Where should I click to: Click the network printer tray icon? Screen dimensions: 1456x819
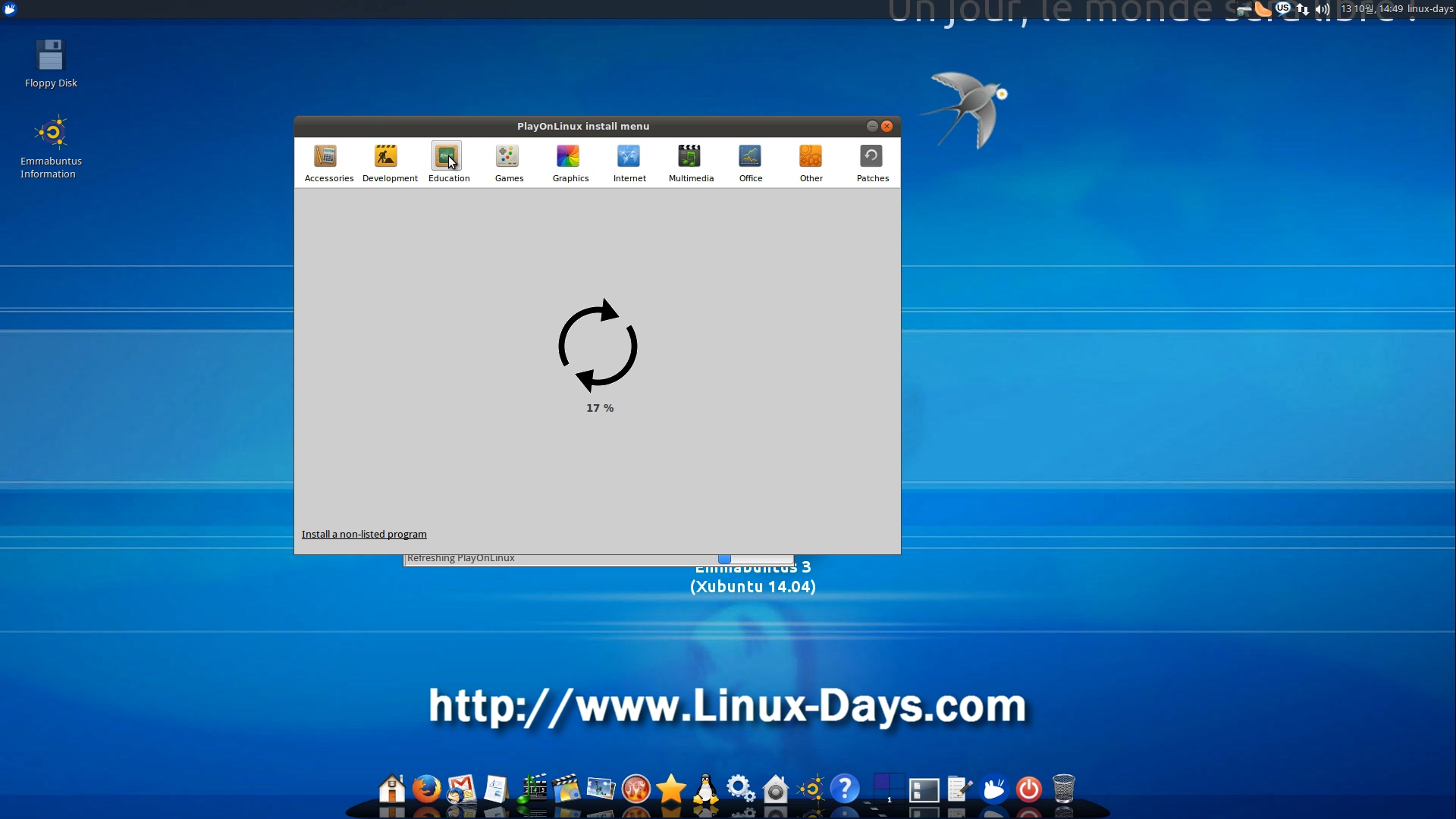coord(1244,9)
